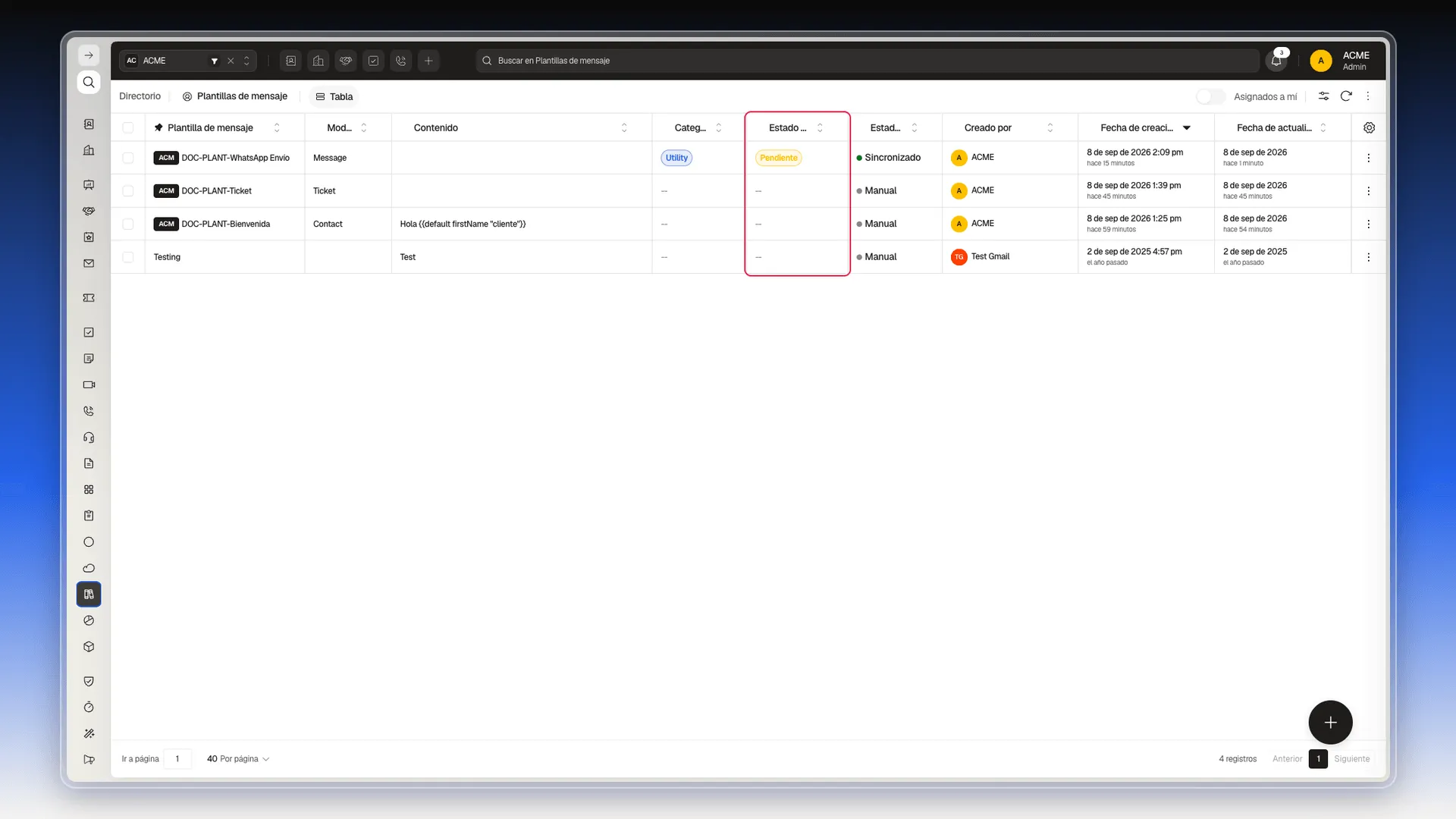This screenshot has width=1456, height=819.
Task: Open the mail sidebar icon
Action: click(89, 264)
